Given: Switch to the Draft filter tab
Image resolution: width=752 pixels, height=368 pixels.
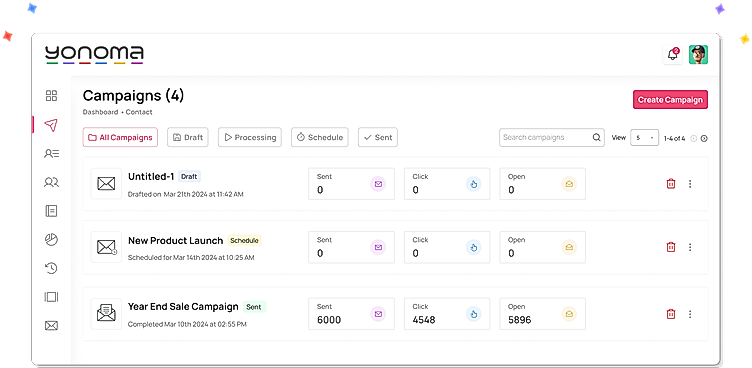Looking at the screenshot, I should click(x=188, y=137).
